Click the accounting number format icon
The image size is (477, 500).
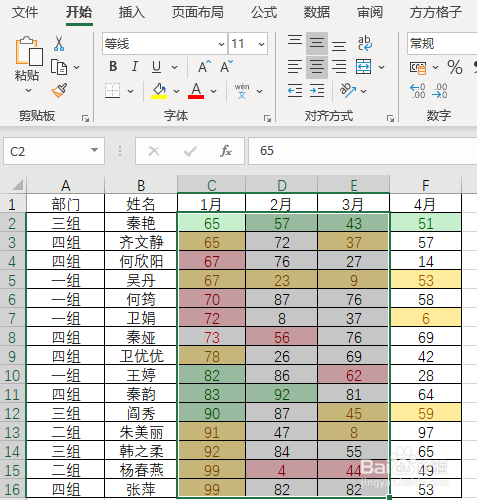tap(418, 68)
